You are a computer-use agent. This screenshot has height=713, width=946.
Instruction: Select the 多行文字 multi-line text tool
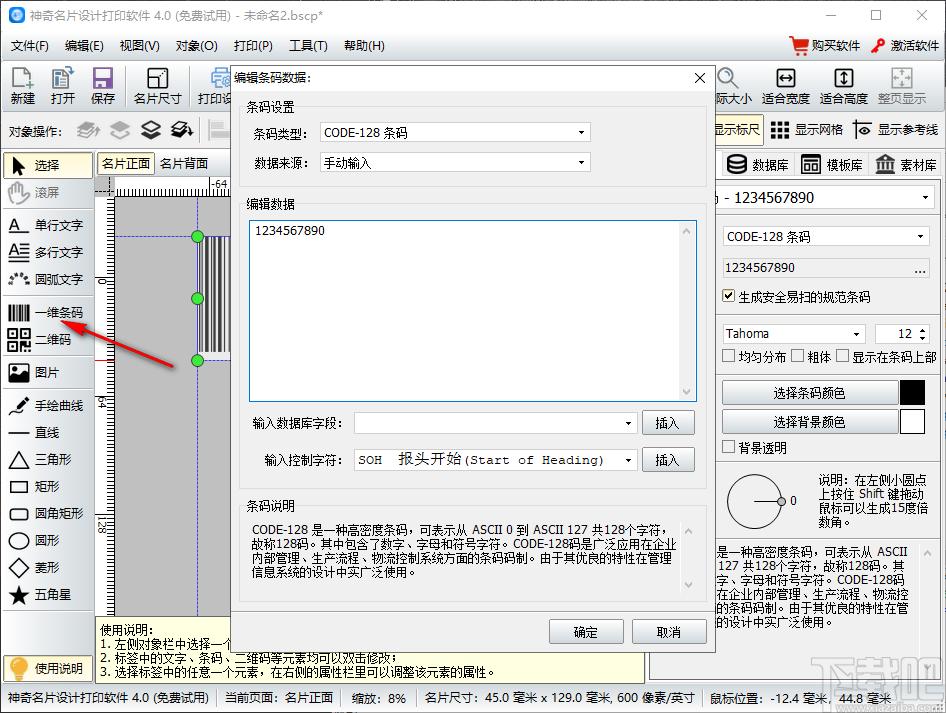(48, 252)
